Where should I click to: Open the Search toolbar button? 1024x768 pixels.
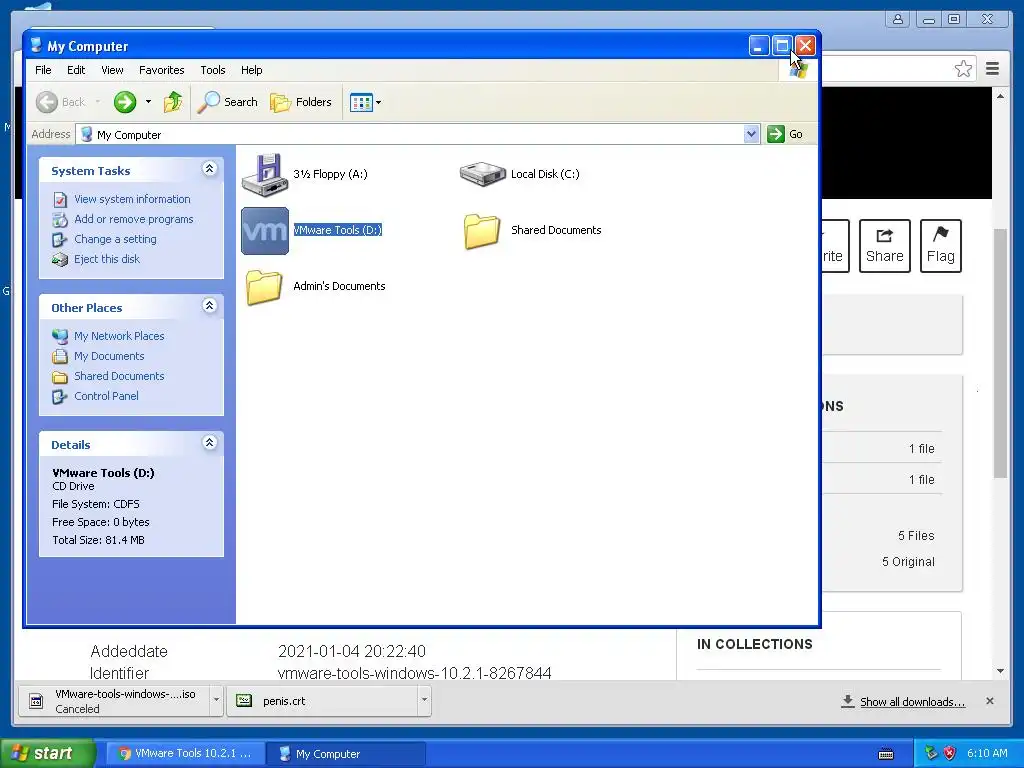pos(227,102)
